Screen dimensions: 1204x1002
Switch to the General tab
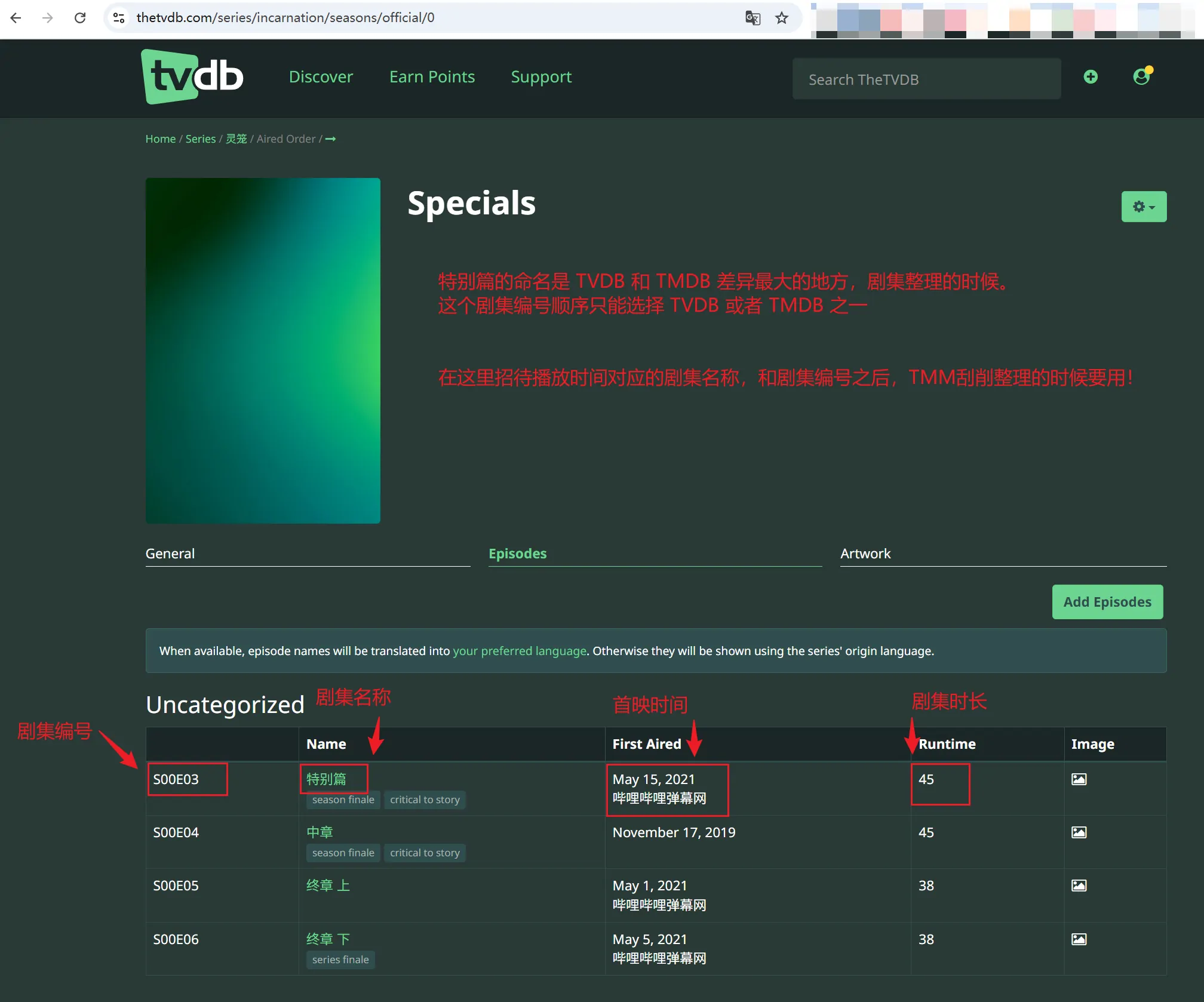tap(170, 554)
